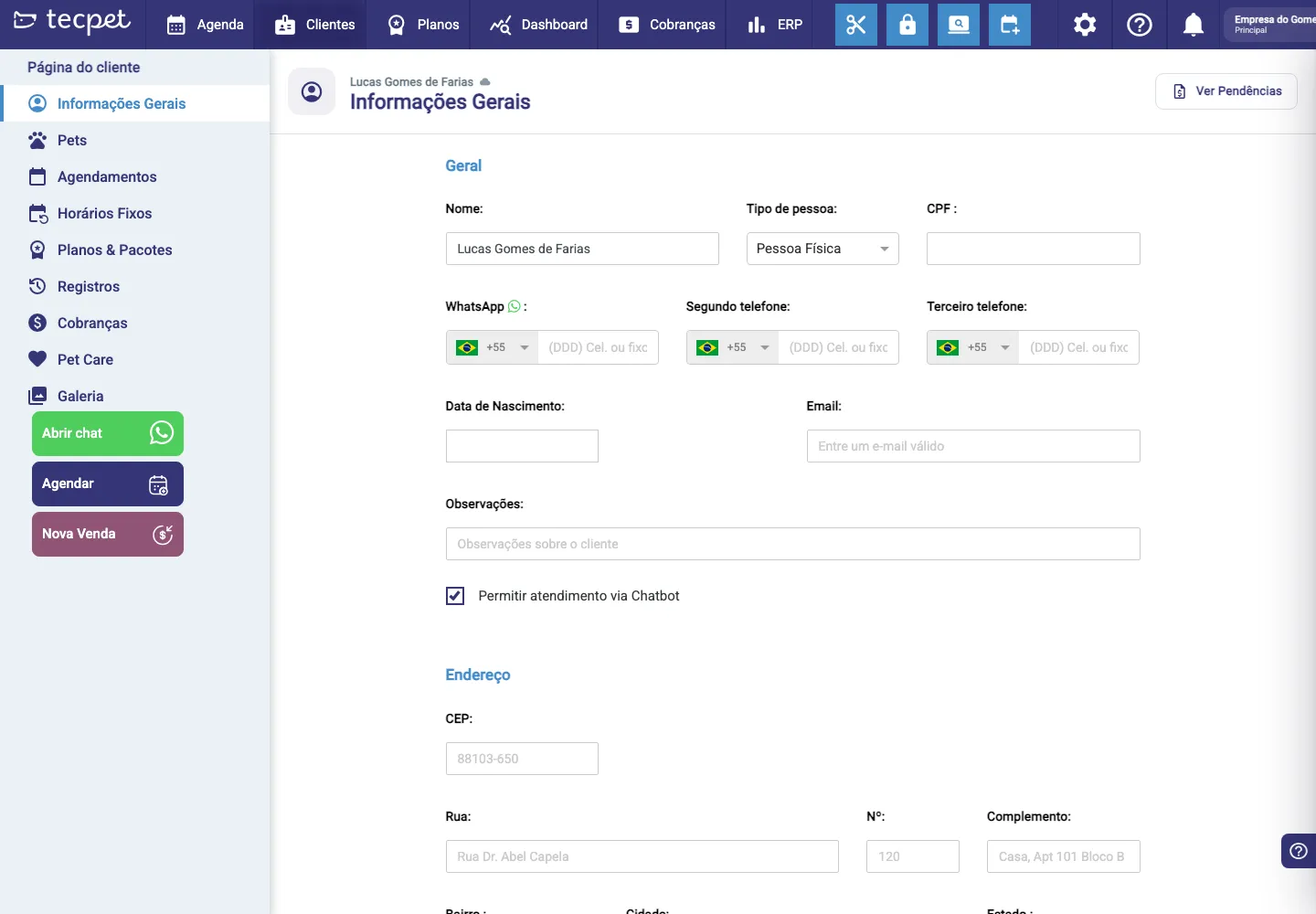Open the ERP menu

775,25
